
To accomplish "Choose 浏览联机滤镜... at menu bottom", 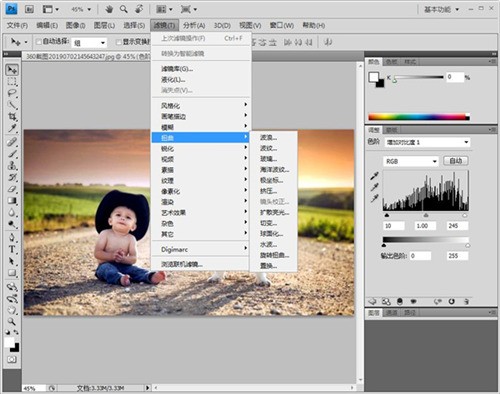I will click(x=201, y=264).
